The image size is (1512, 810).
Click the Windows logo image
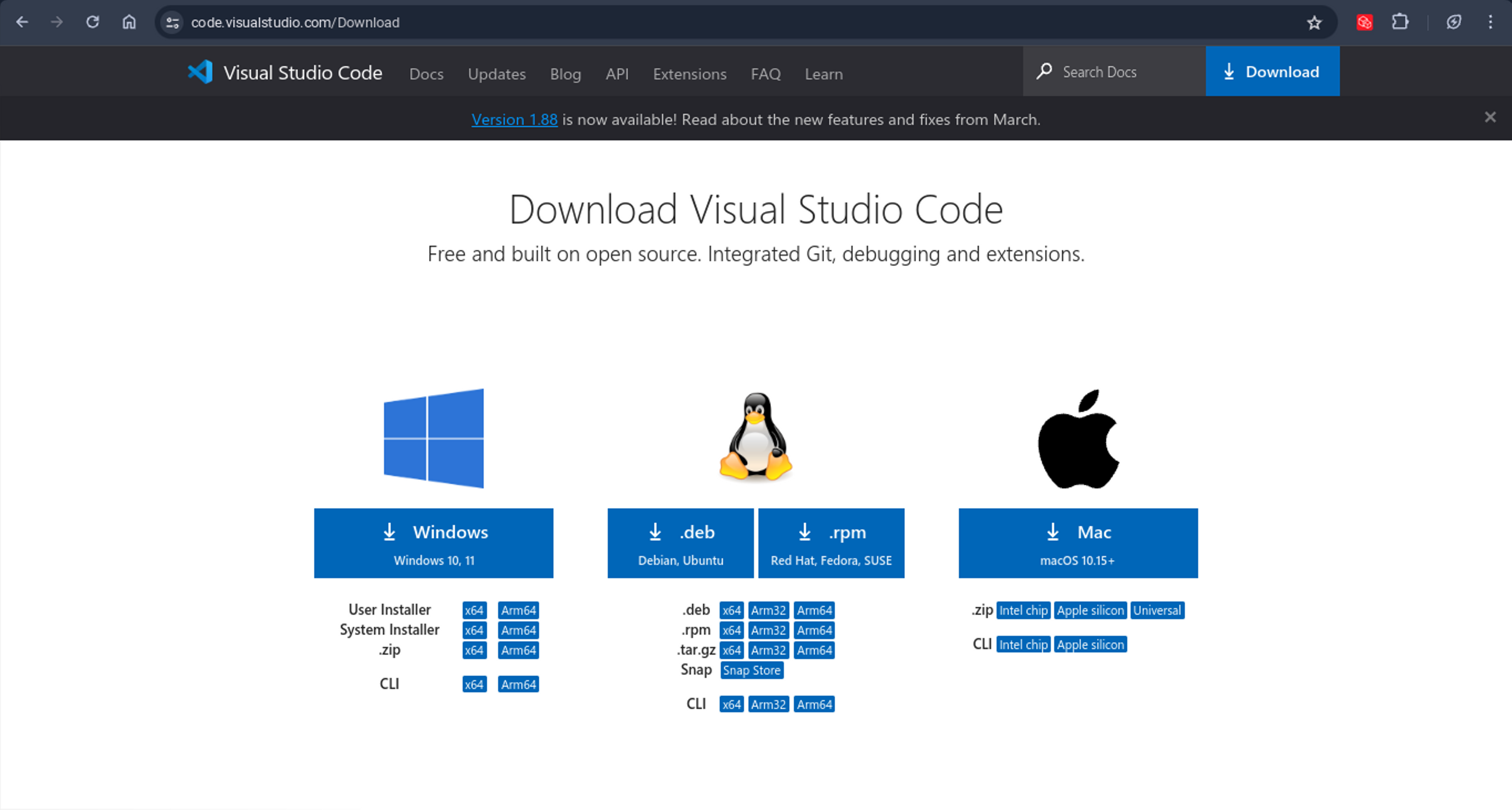(x=434, y=438)
